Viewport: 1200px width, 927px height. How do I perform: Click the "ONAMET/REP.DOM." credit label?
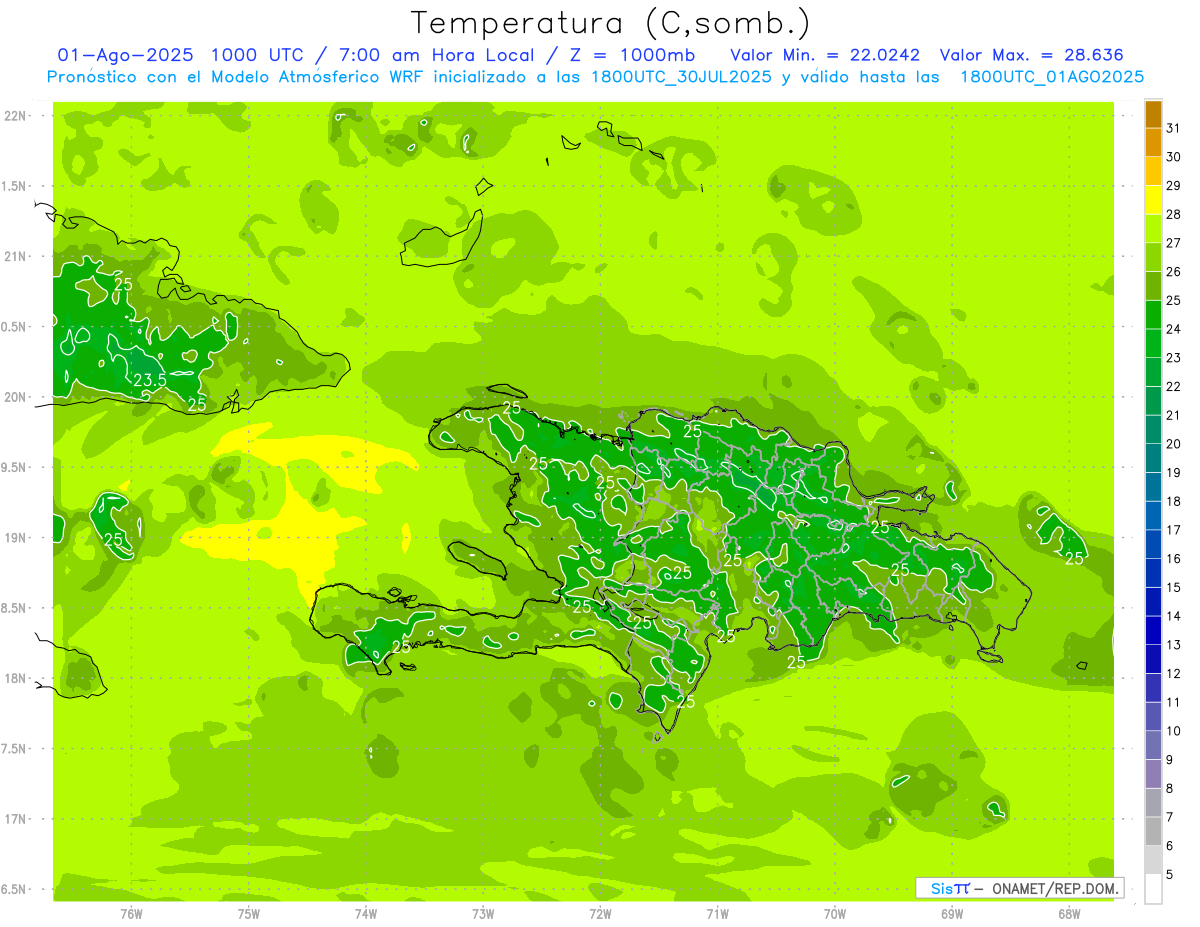coord(1056,888)
